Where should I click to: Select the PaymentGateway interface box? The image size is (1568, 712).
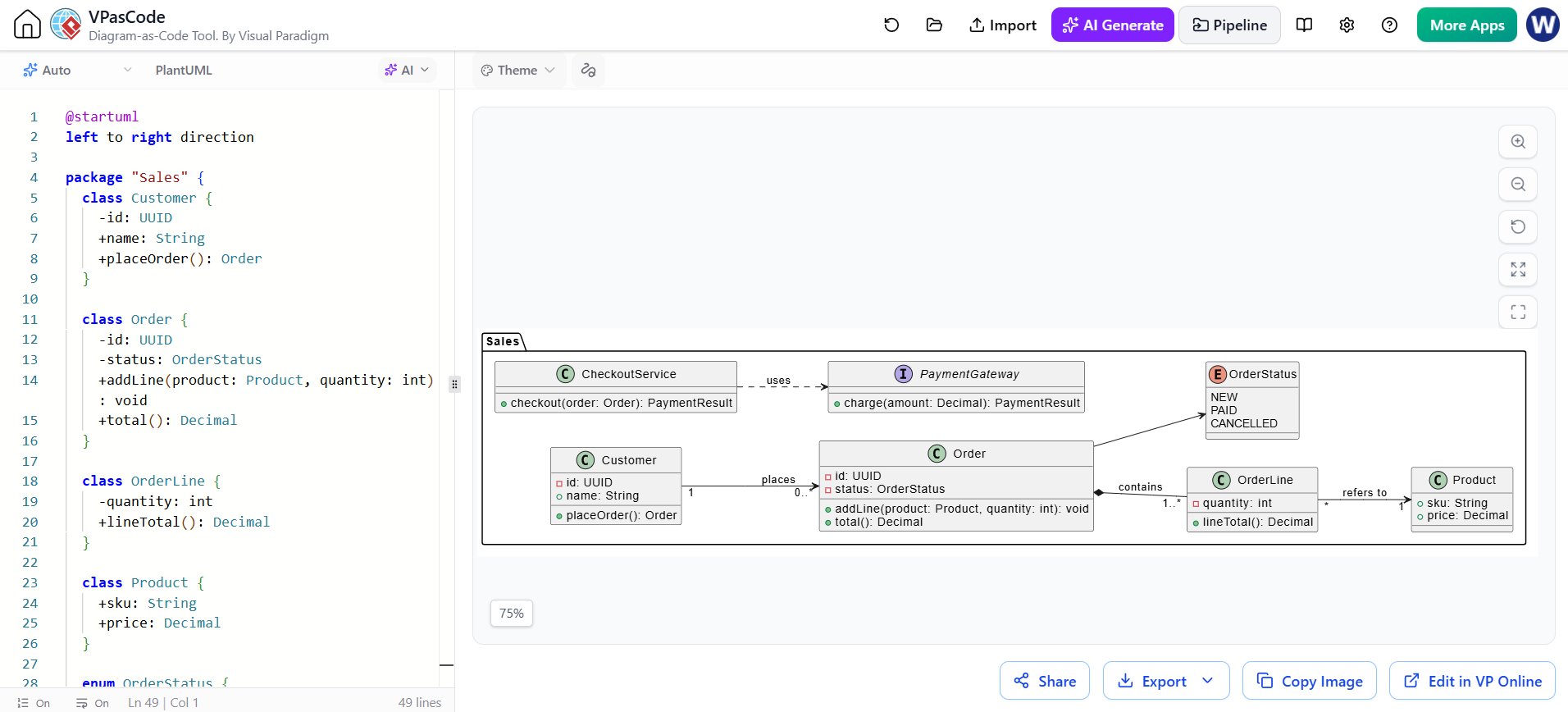956,386
